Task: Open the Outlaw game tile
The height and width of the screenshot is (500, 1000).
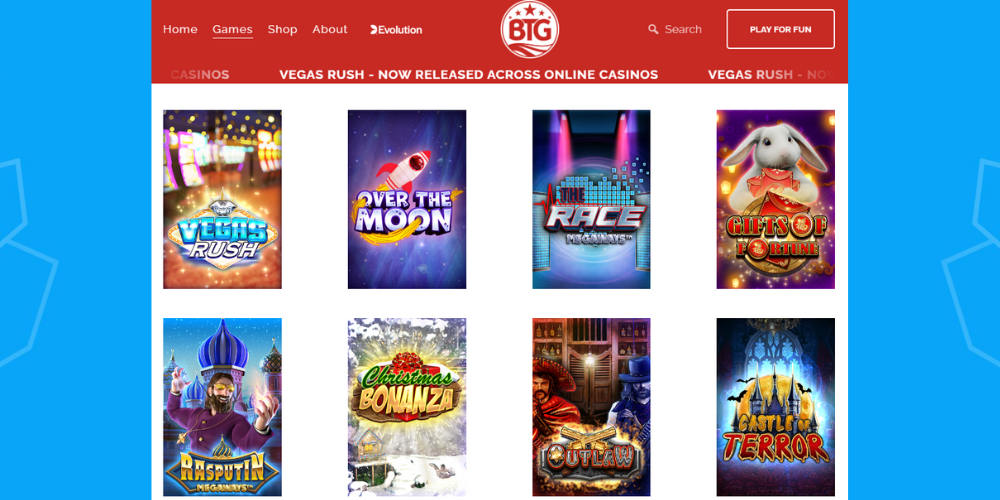Action: 591,407
